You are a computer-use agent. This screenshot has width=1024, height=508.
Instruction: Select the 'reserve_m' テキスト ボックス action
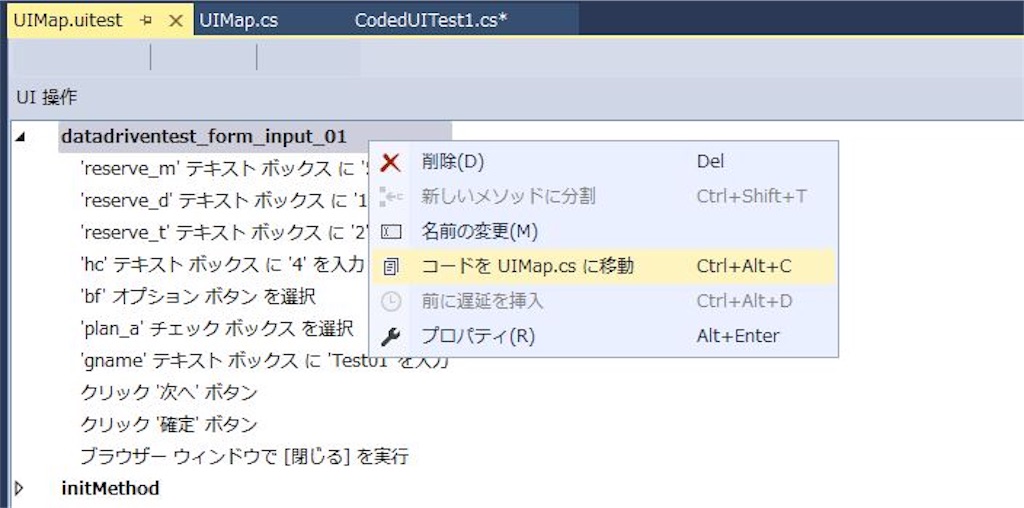click(x=225, y=169)
